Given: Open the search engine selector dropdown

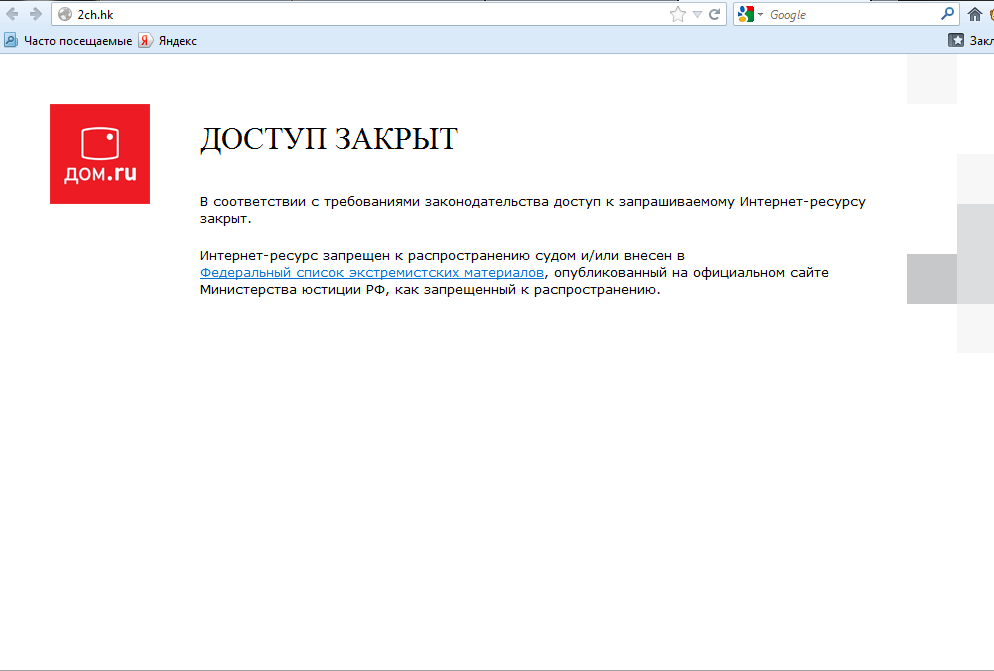Looking at the screenshot, I should tap(751, 15).
